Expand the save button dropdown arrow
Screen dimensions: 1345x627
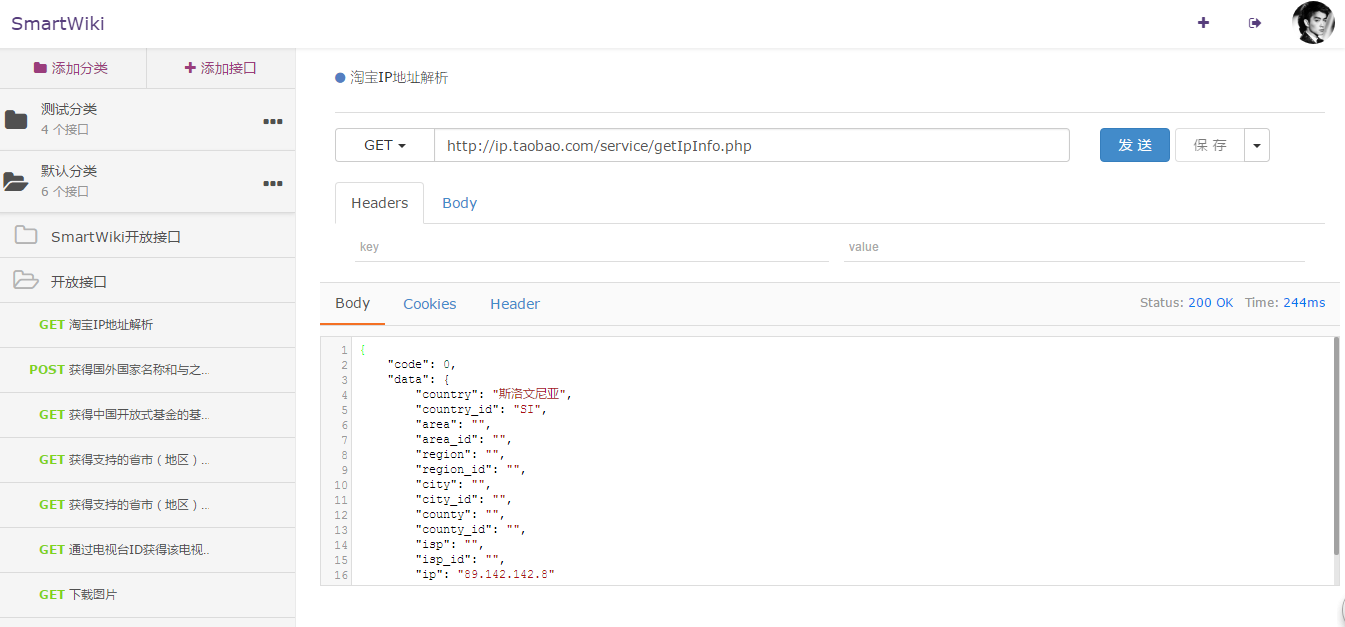point(1257,145)
